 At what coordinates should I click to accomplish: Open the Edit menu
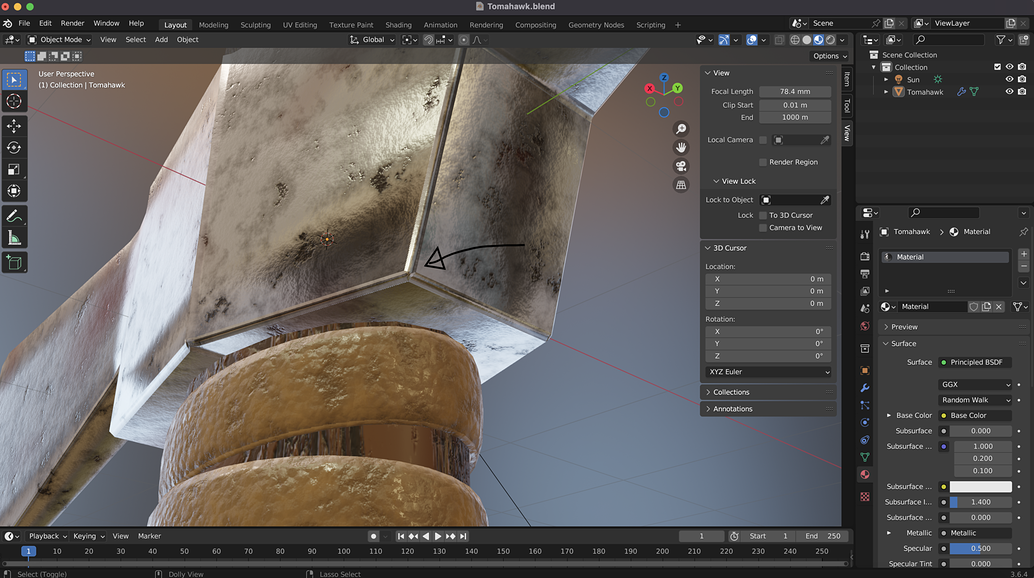point(45,23)
